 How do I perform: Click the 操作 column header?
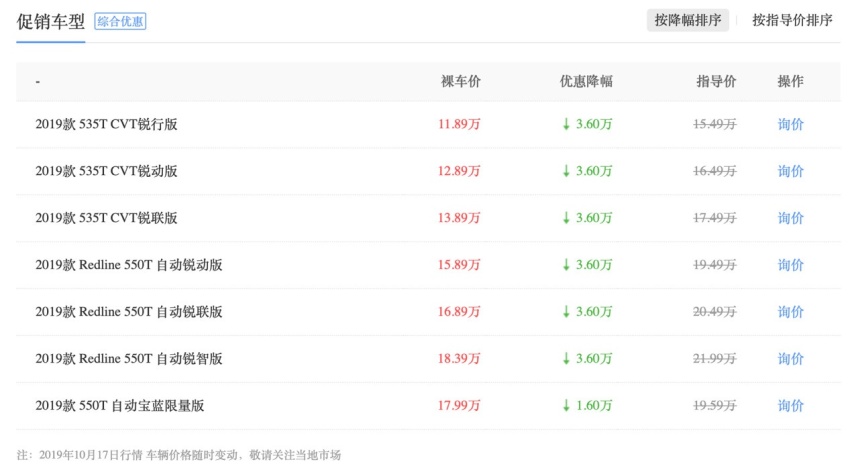click(791, 81)
